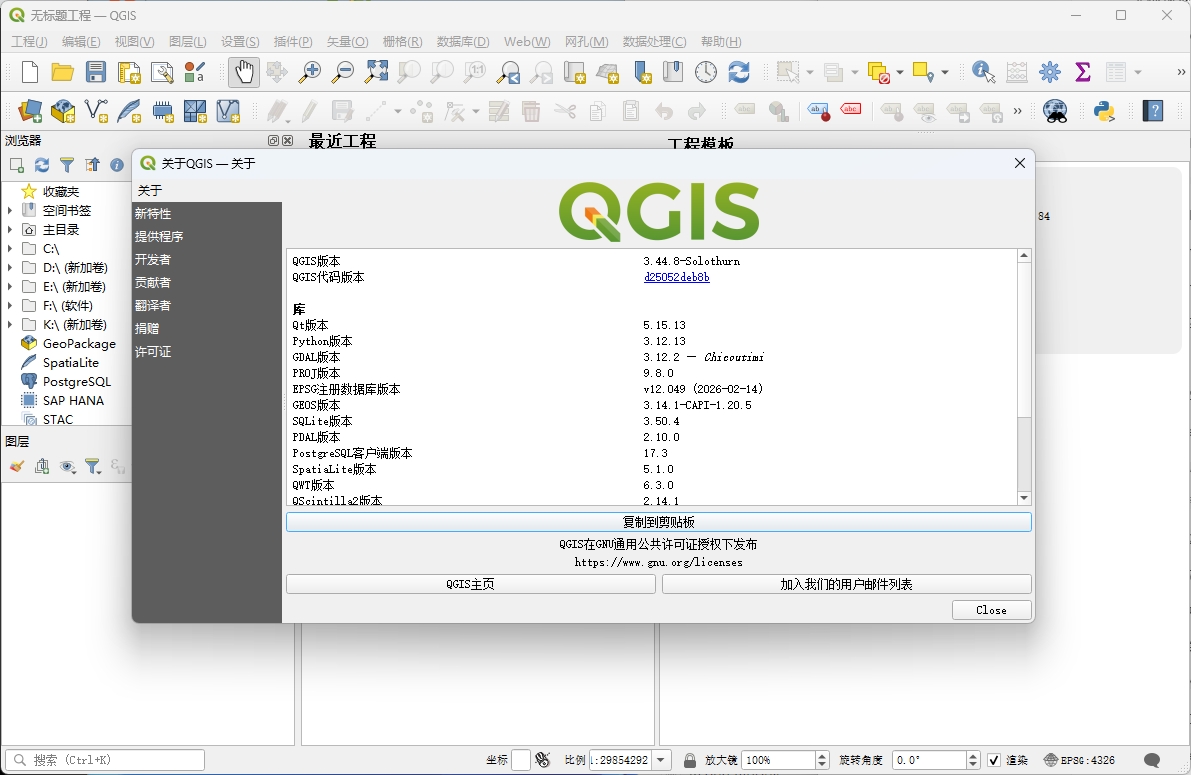The image size is (1191, 775).
Task: Filter the Browser panel tree
Action: pos(67,165)
